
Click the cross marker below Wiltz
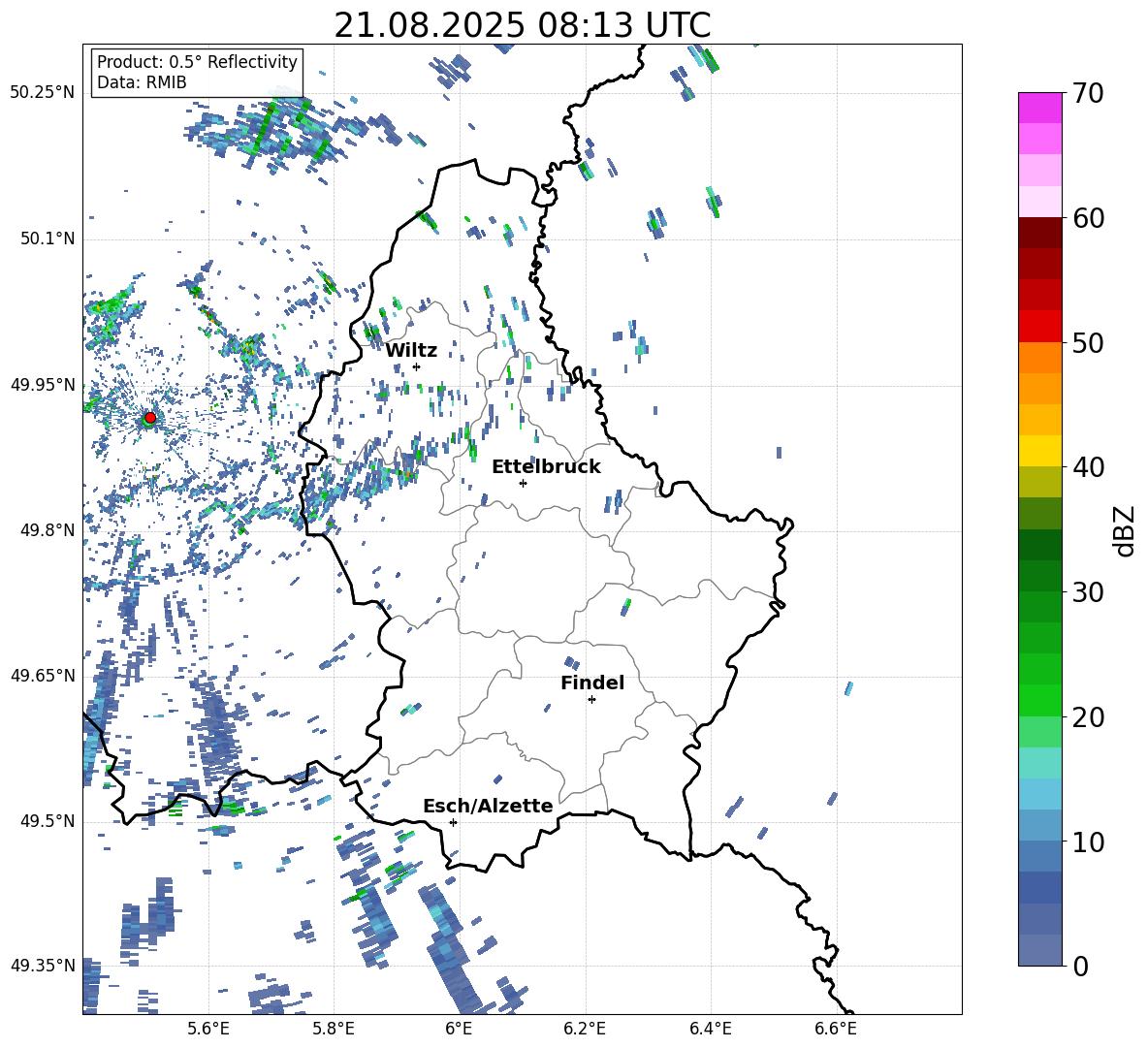click(x=417, y=366)
